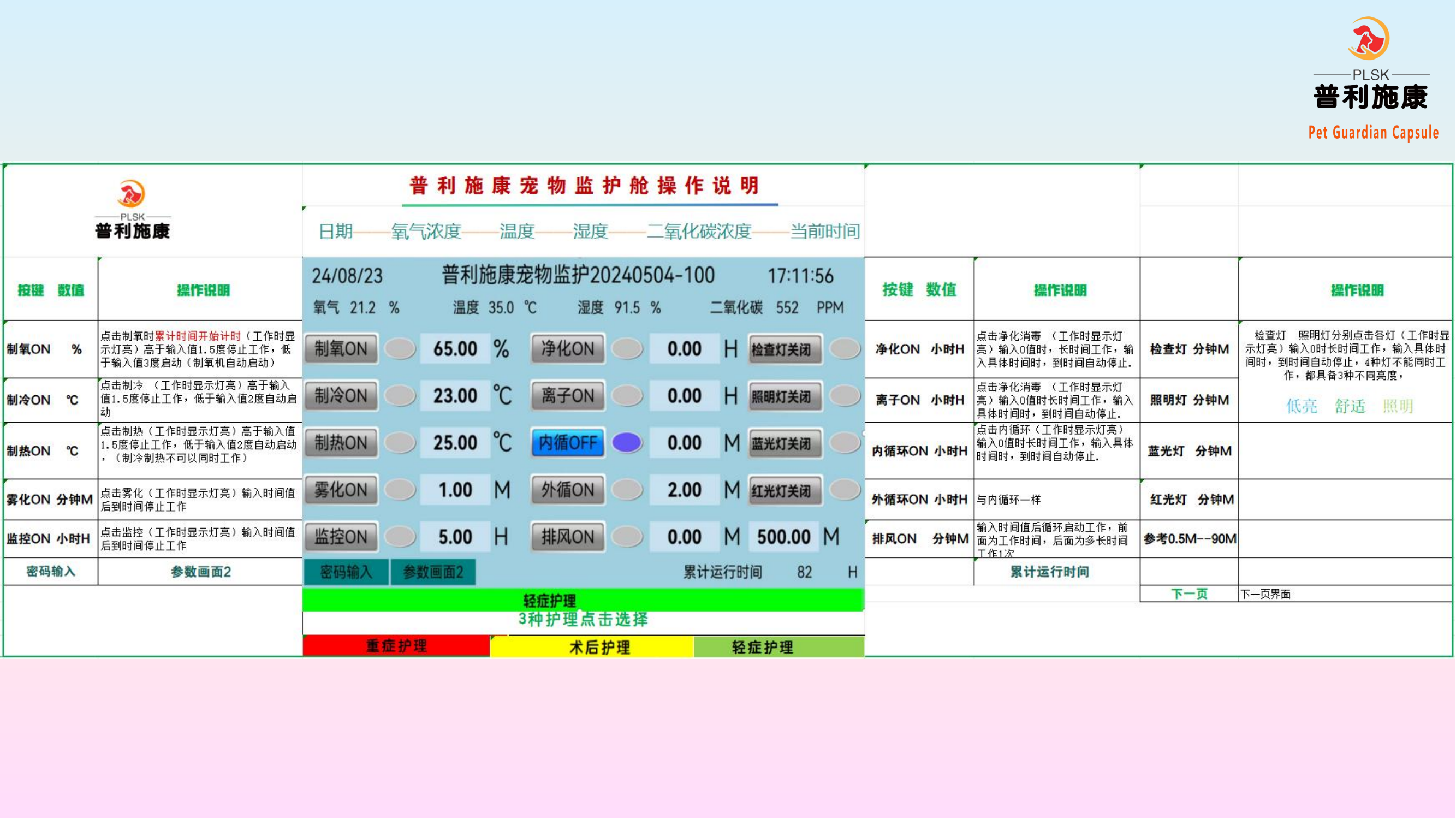1456x819 pixels.
Task: Click the Pet Guardian Capsule logo top right
Action: pos(1372,78)
